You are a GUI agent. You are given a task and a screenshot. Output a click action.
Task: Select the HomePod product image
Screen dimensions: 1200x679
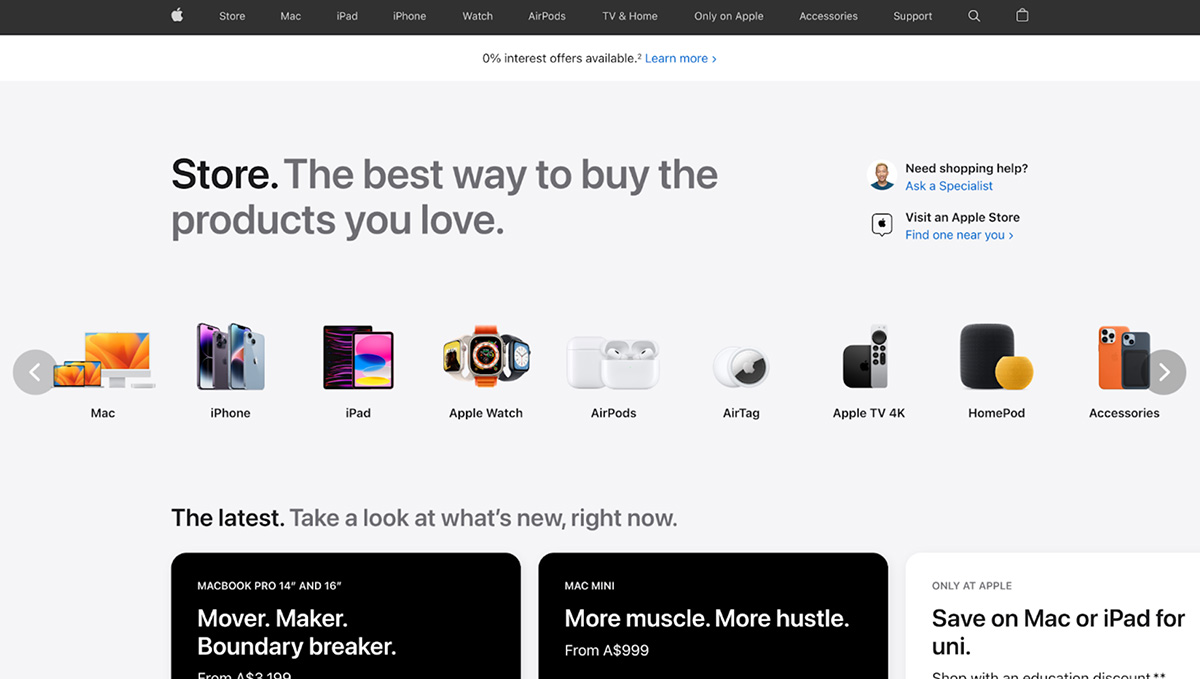tap(997, 356)
